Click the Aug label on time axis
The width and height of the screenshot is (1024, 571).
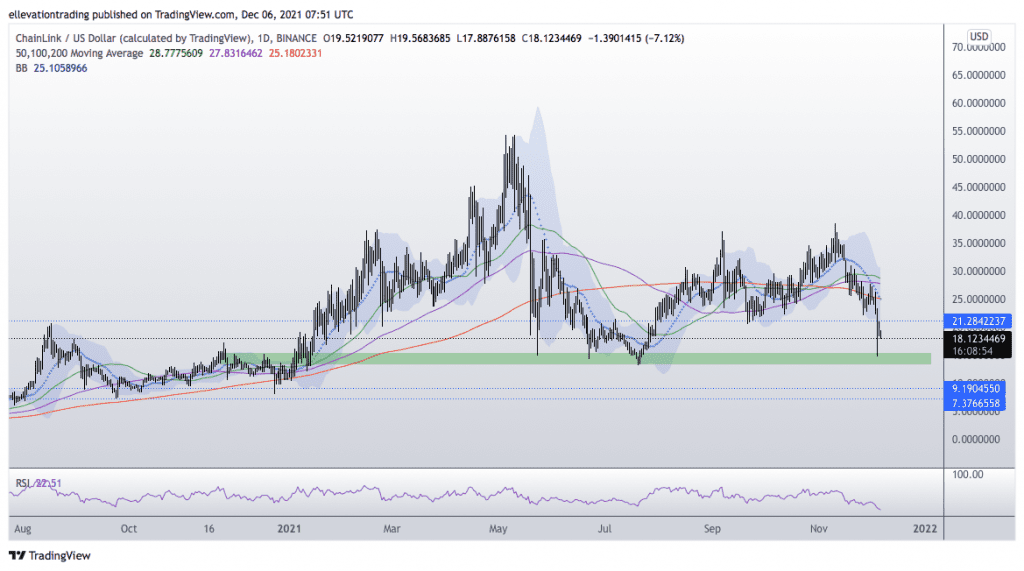click(23, 529)
